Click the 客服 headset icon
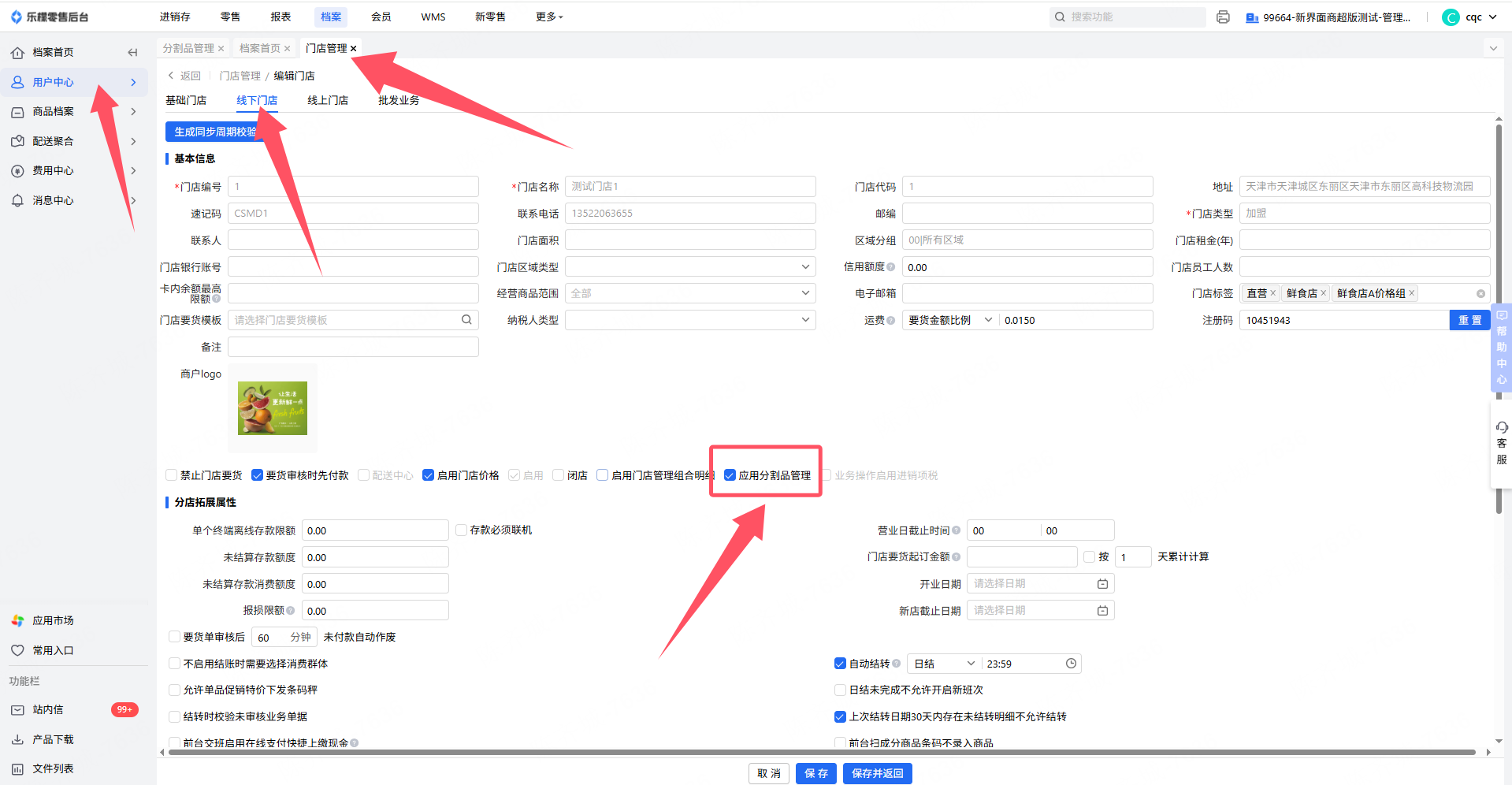 click(x=1502, y=427)
